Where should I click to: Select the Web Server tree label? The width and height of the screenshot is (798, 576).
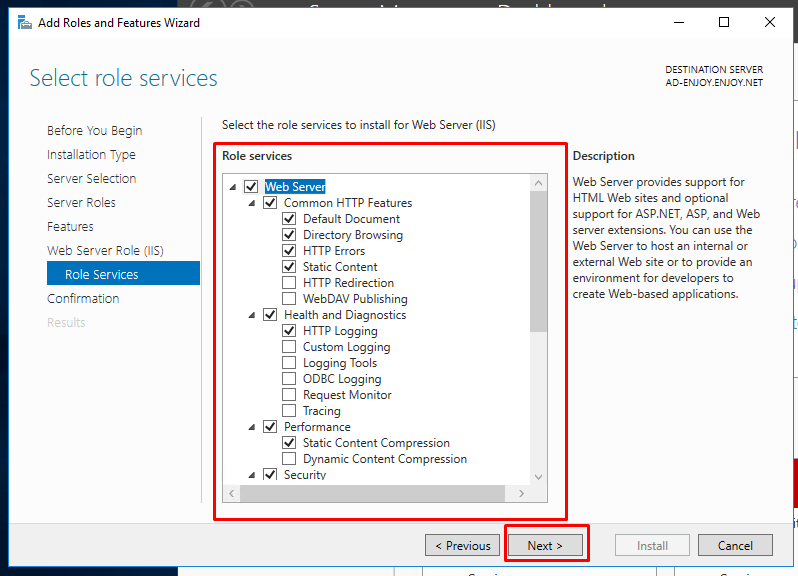pos(295,187)
